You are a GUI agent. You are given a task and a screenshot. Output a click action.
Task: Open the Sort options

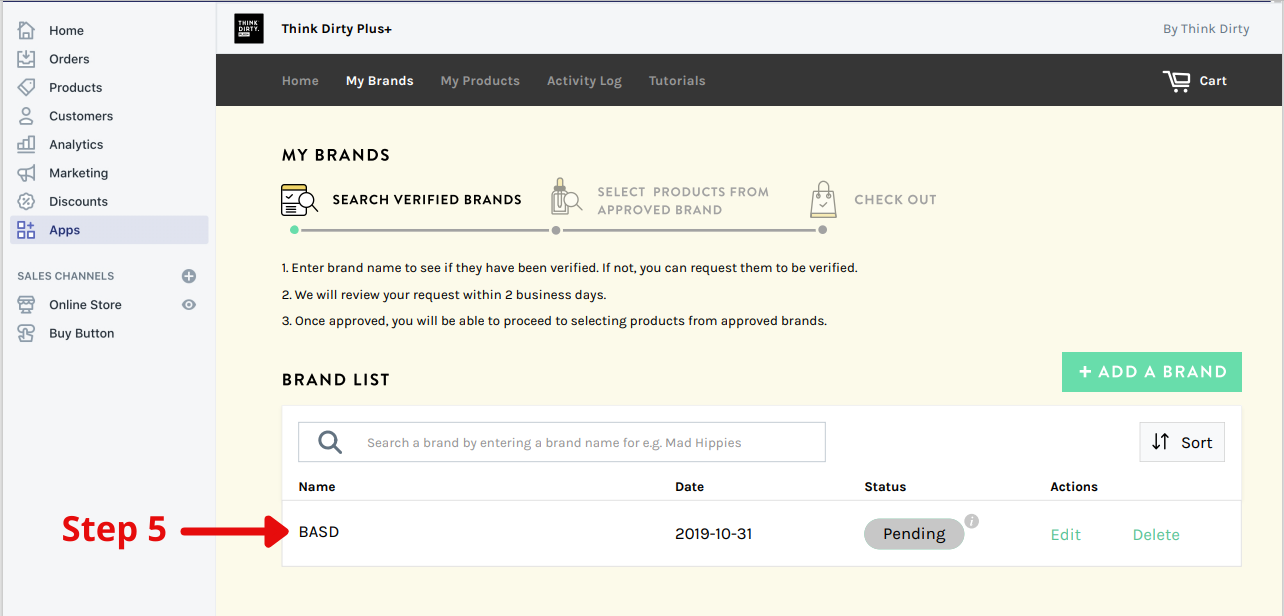click(1182, 442)
